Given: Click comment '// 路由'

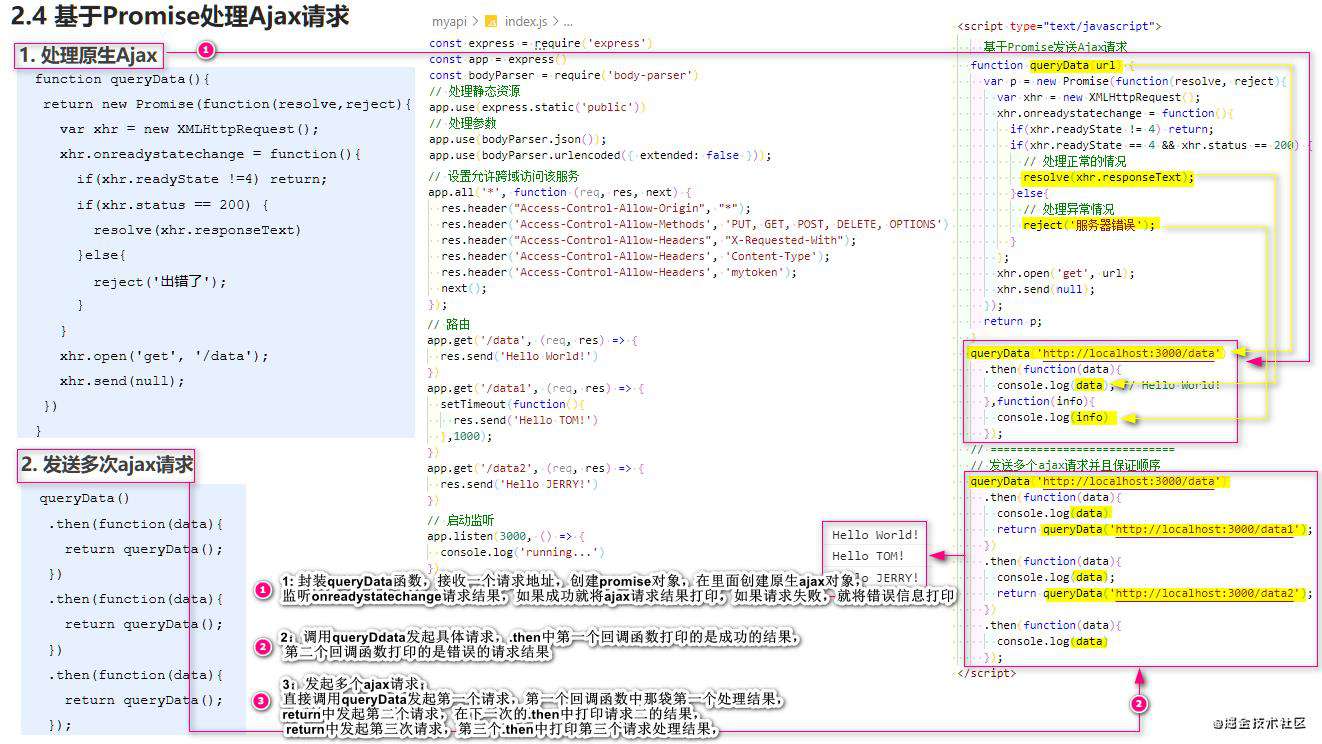Looking at the screenshot, I should pos(449,324).
